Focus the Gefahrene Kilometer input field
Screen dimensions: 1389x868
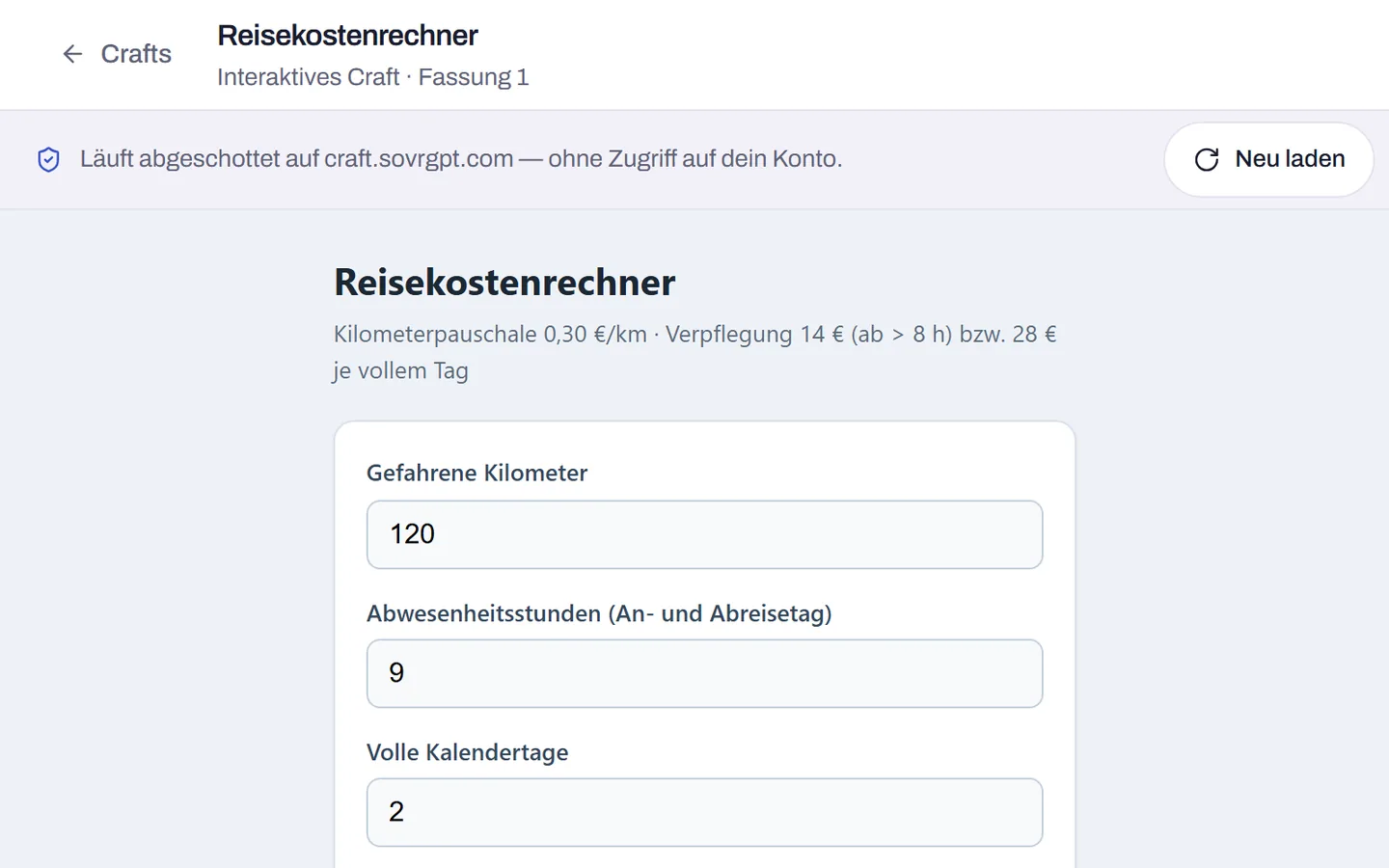coord(704,534)
